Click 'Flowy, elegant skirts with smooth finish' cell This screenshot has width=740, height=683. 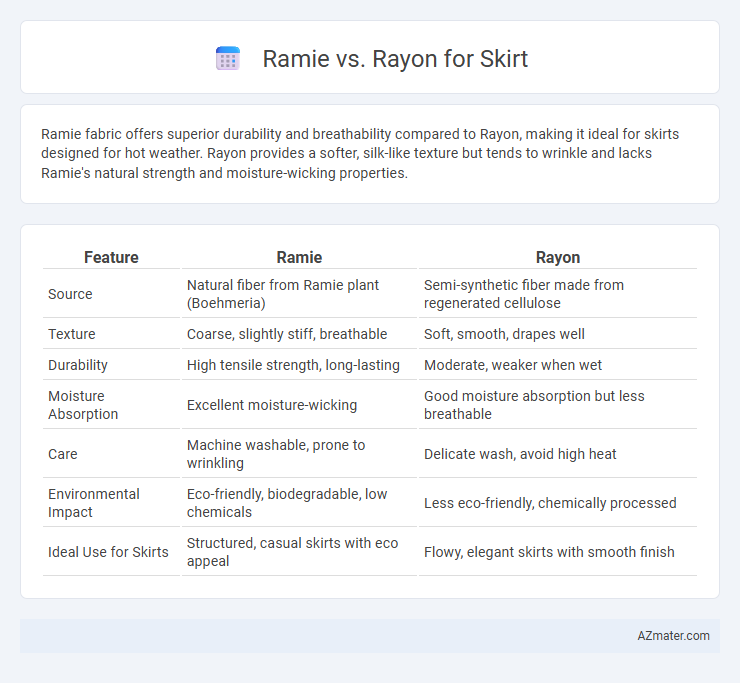549,552
